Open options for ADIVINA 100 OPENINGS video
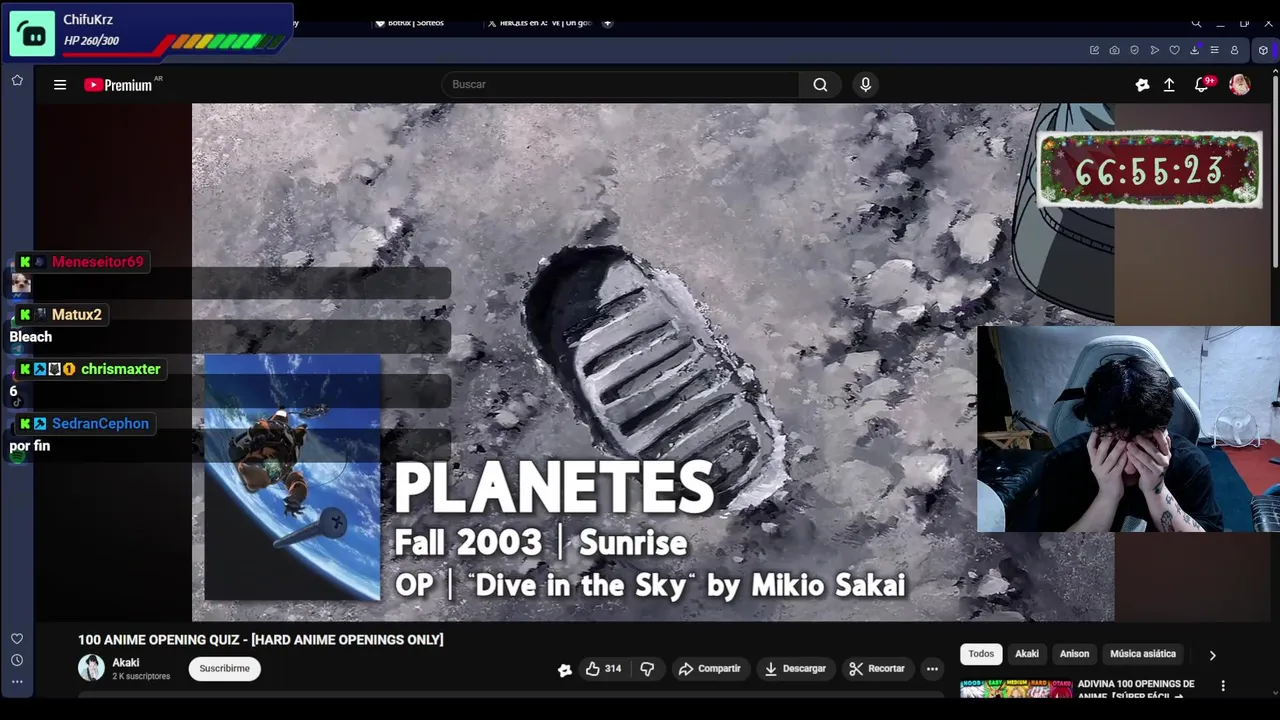 pyautogui.click(x=1222, y=686)
